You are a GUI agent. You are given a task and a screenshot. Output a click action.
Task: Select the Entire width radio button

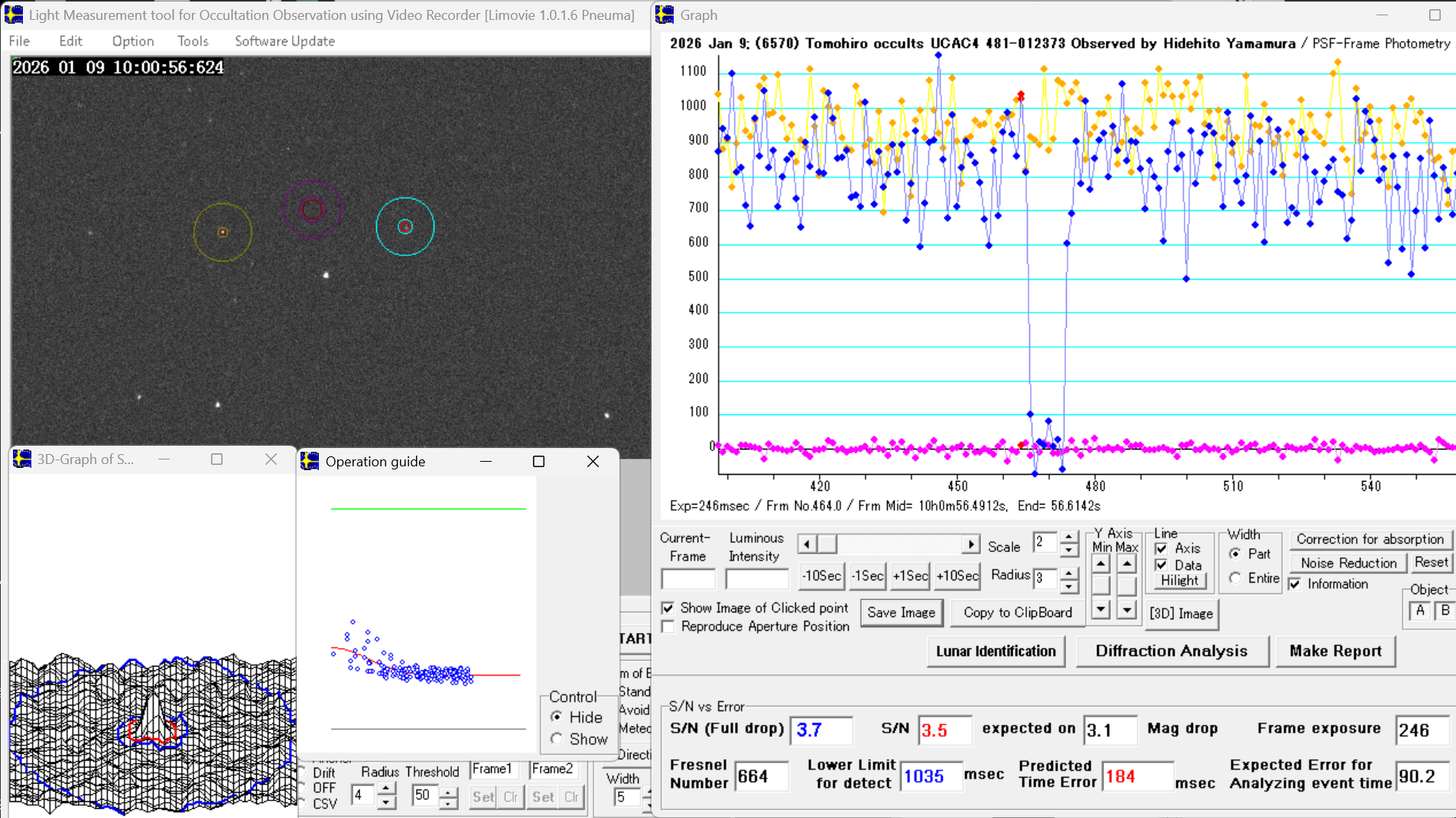coord(1235,578)
